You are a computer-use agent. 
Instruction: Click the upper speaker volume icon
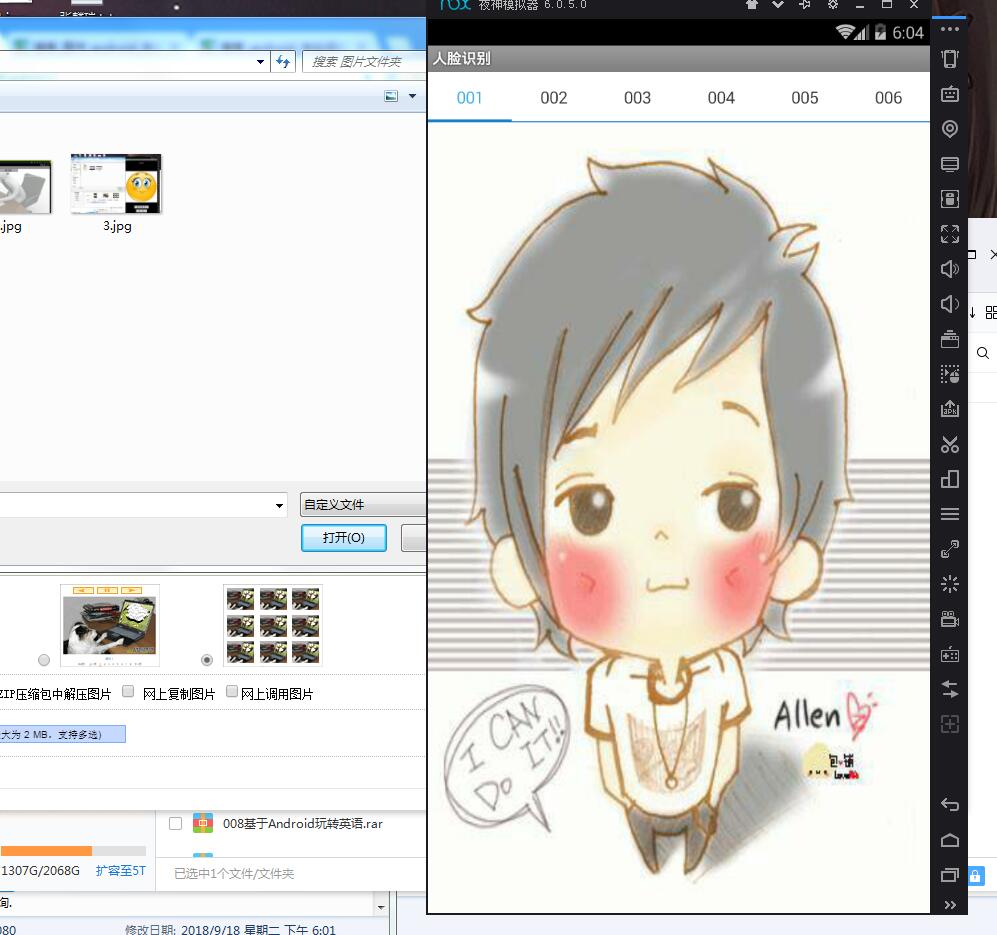950,268
